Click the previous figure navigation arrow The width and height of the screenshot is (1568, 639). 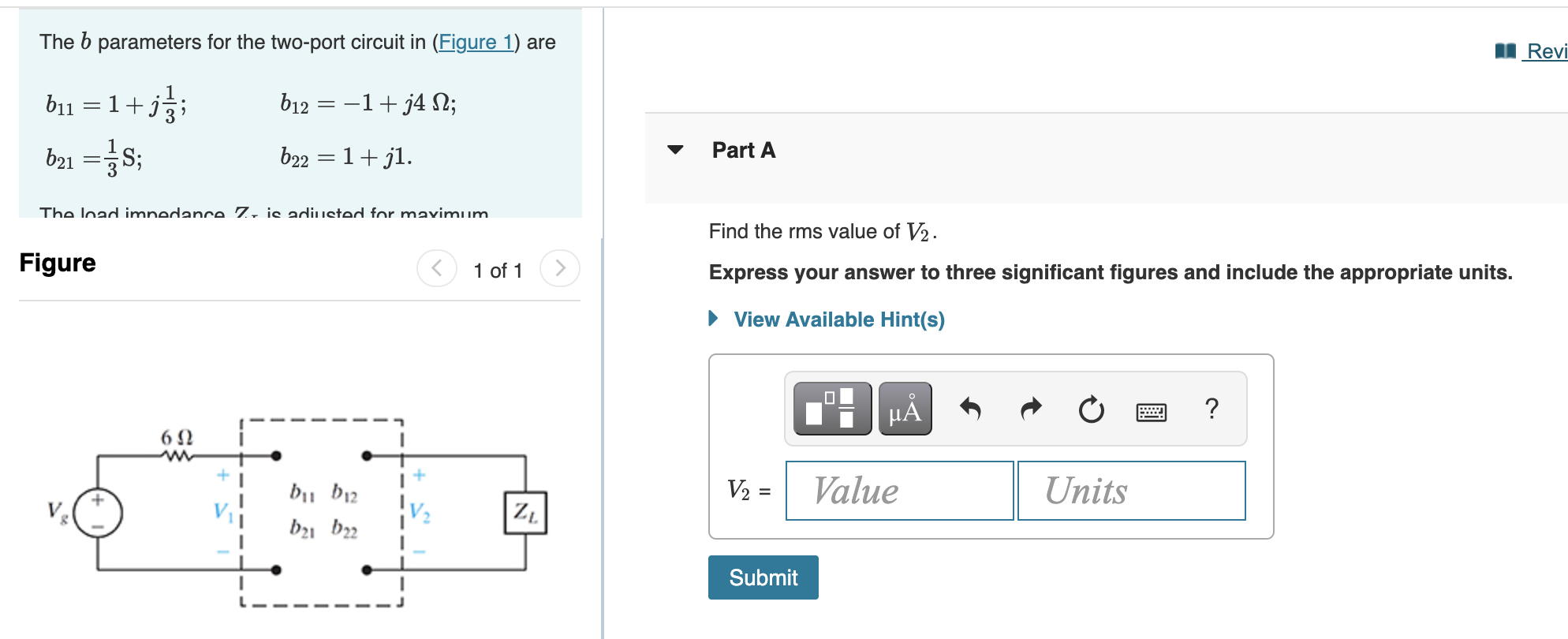pos(436,268)
